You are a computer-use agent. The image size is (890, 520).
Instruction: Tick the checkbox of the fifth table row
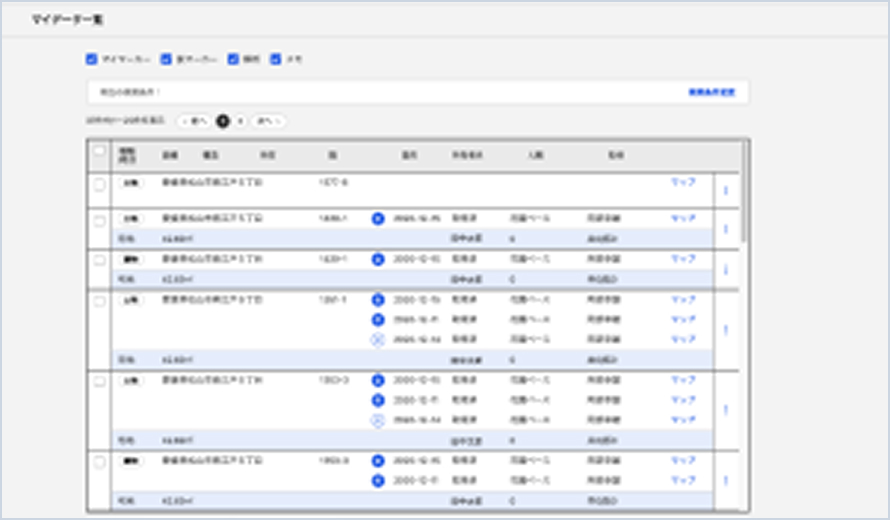point(99,381)
